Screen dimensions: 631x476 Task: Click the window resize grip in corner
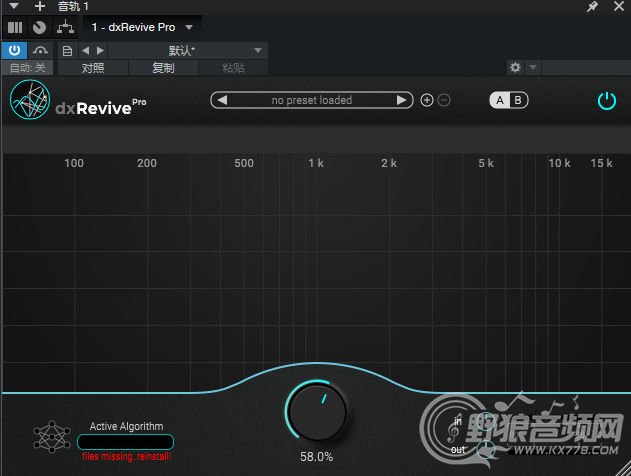point(623,468)
